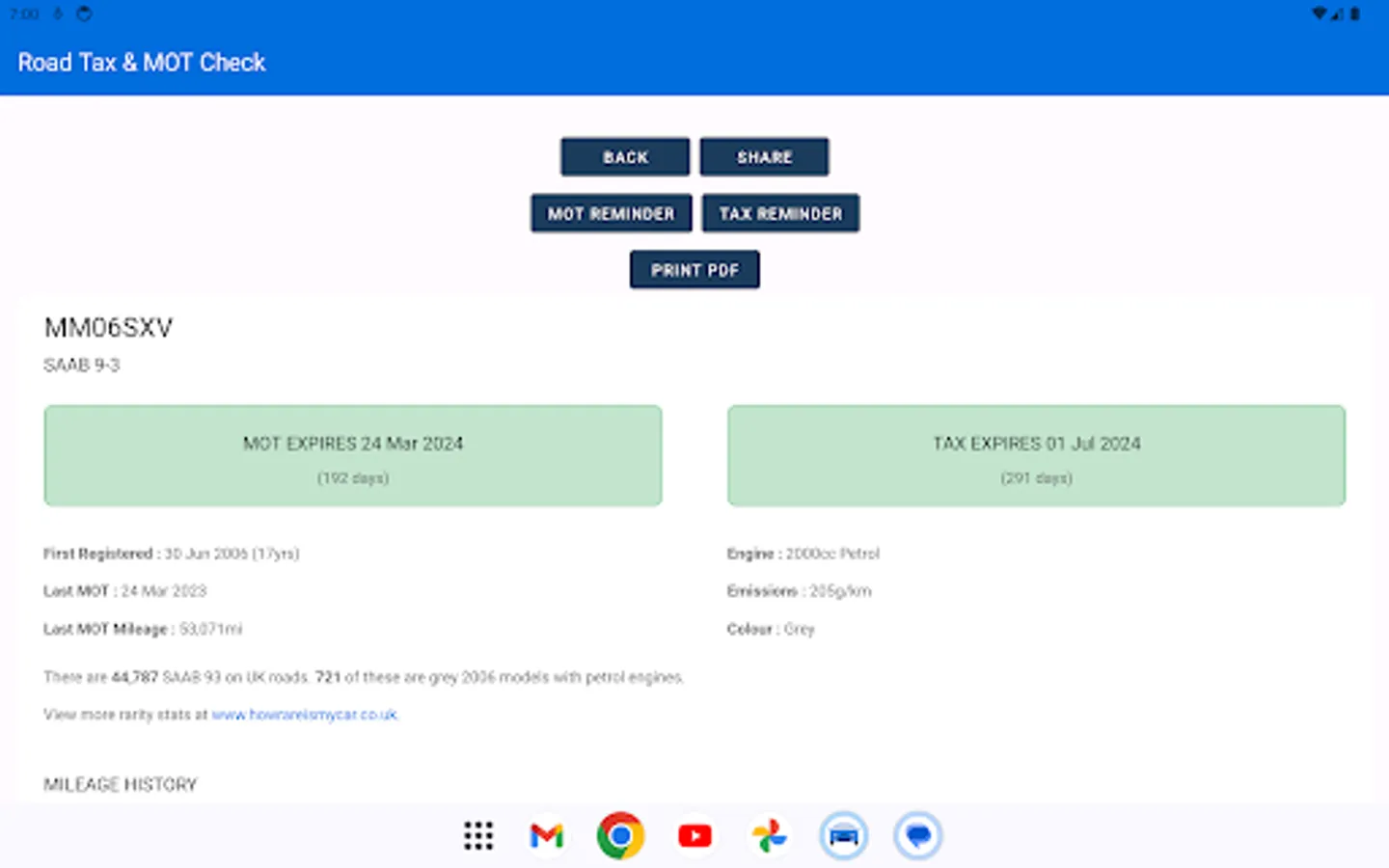
Task: Tap the Road Tax & MOT Check title
Action: [x=142, y=63]
